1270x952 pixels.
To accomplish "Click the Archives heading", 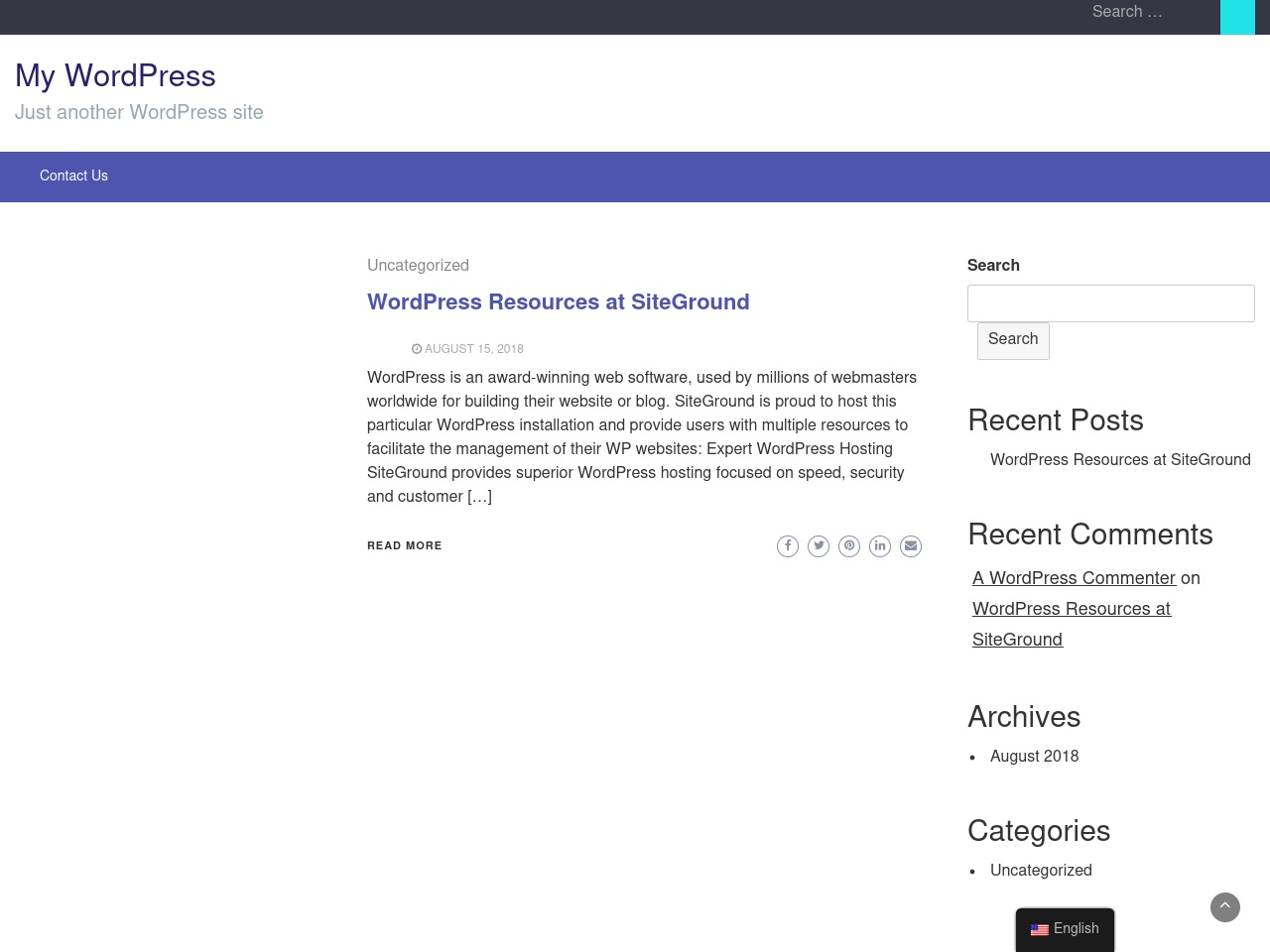I will pos(1024,718).
